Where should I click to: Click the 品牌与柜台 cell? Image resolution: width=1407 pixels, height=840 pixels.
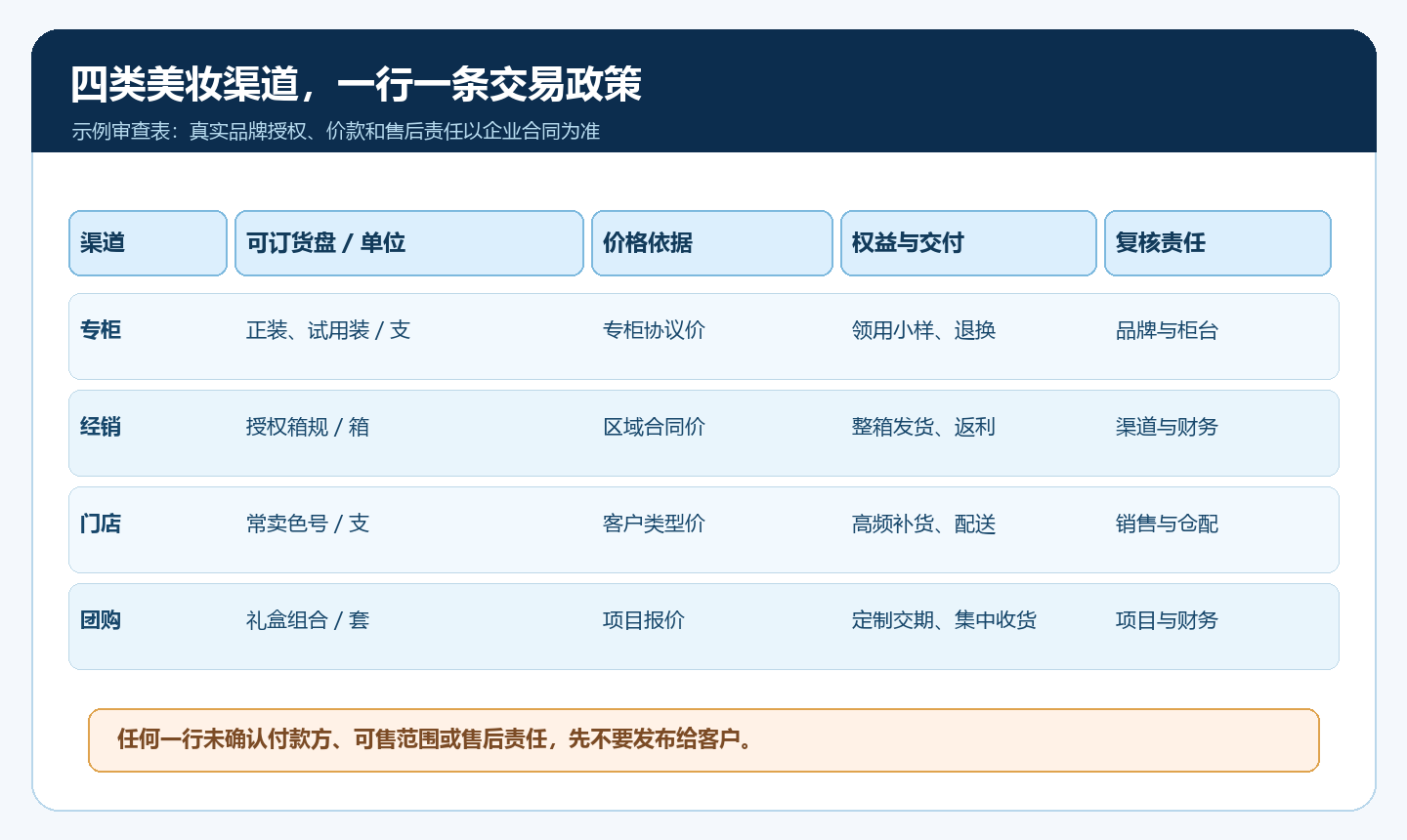click(x=1167, y=330)
